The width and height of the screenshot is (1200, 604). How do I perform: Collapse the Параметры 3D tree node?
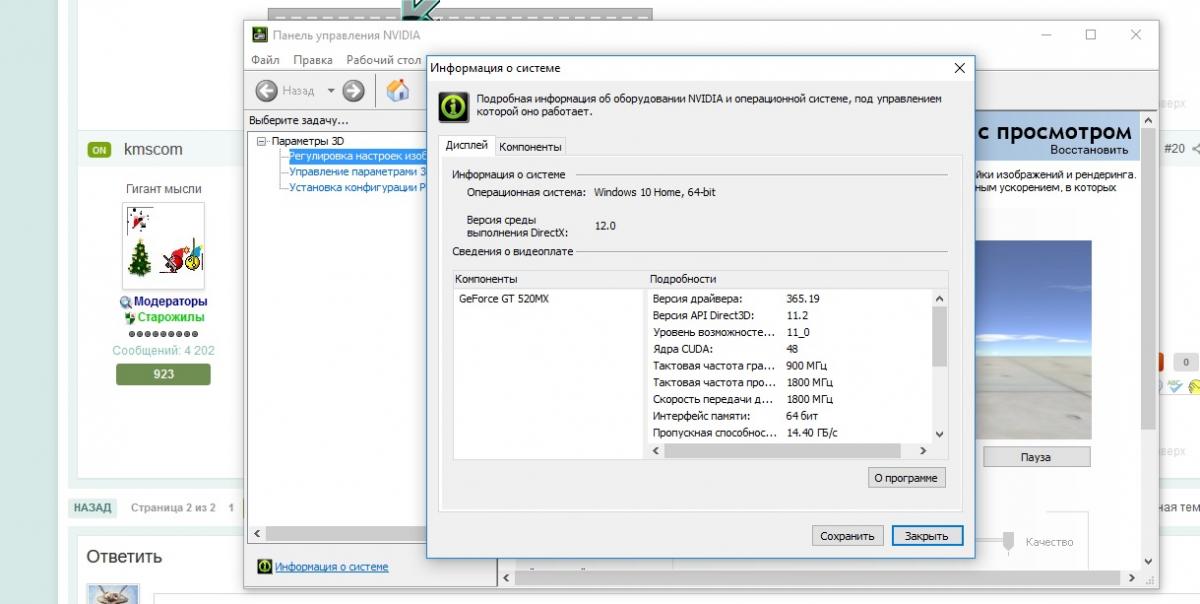pos(262,141)
